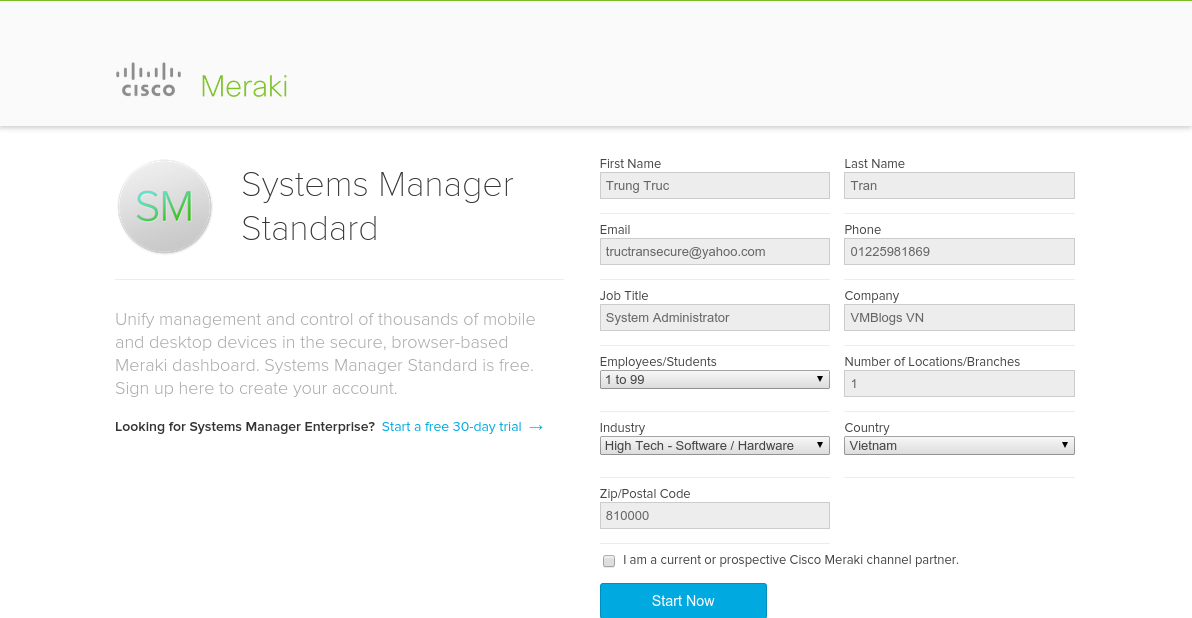Viewport: 1192px width, 618px height.
Task: Focus the Email address field
Action: tap(714, 252)
